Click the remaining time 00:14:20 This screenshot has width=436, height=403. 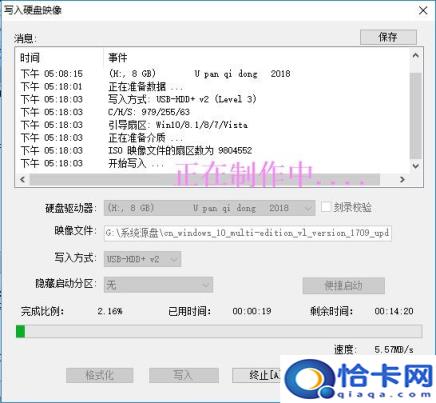(394, 311)
